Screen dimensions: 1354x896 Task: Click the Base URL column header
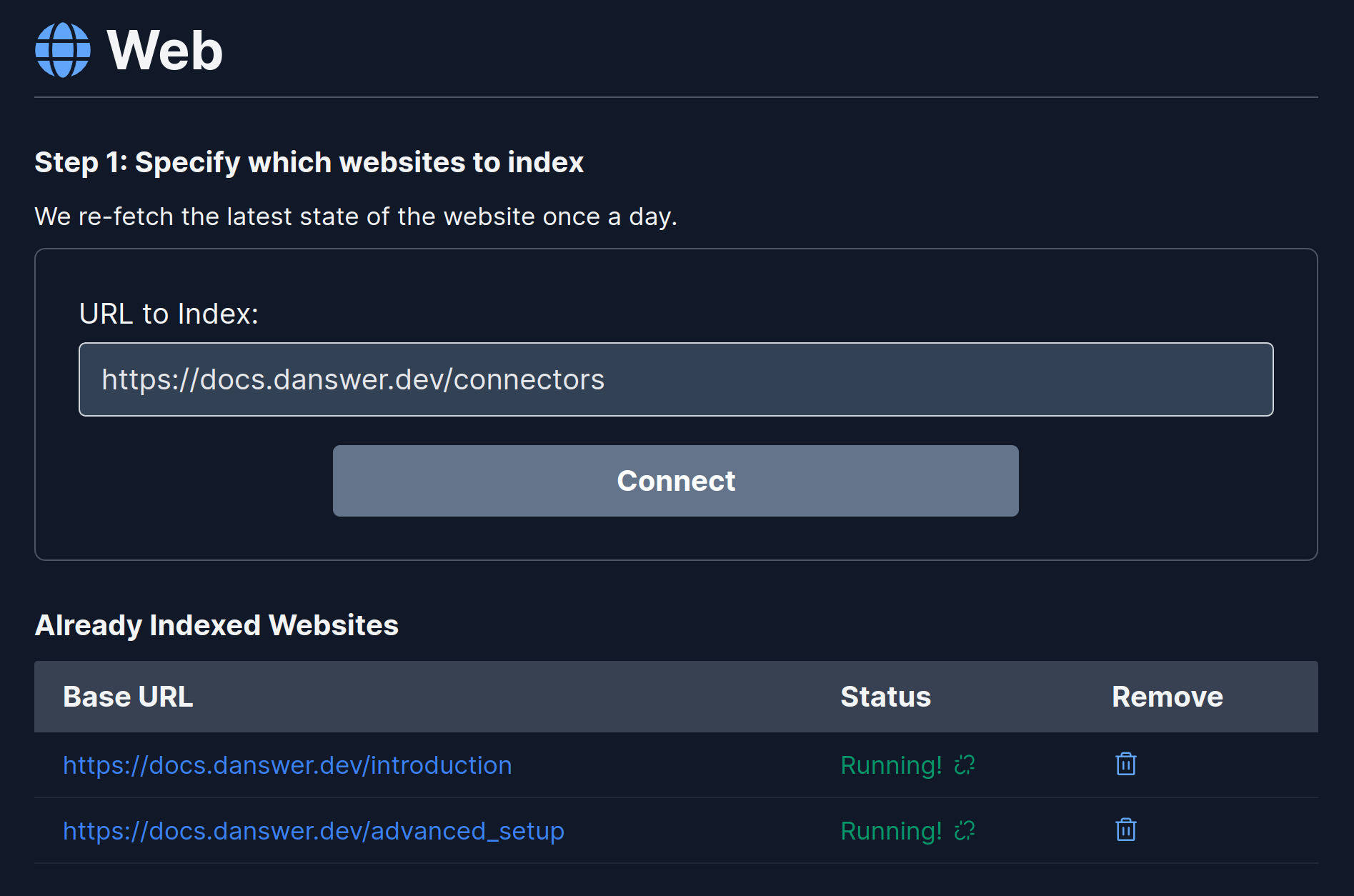point(128,697)
